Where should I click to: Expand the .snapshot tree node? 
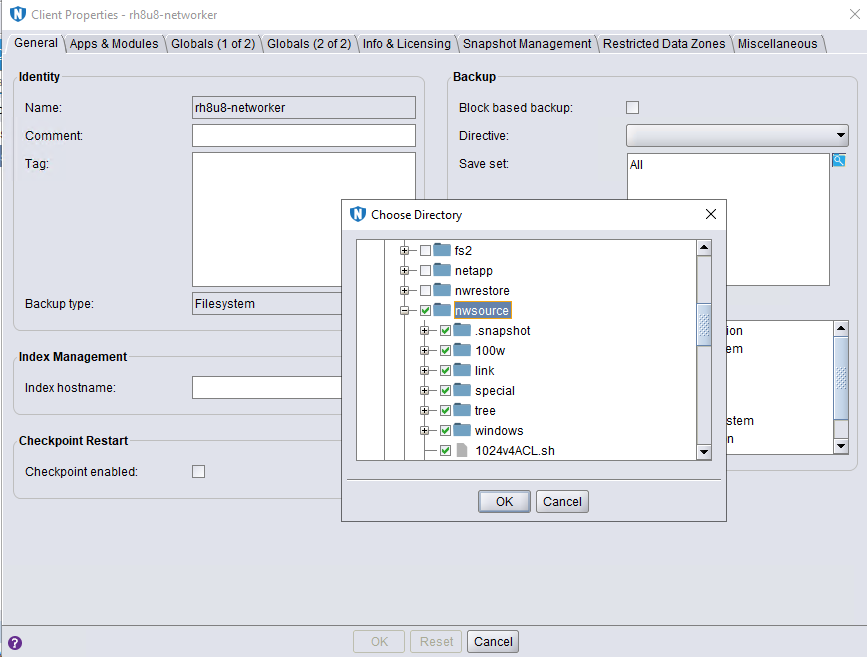425,331
